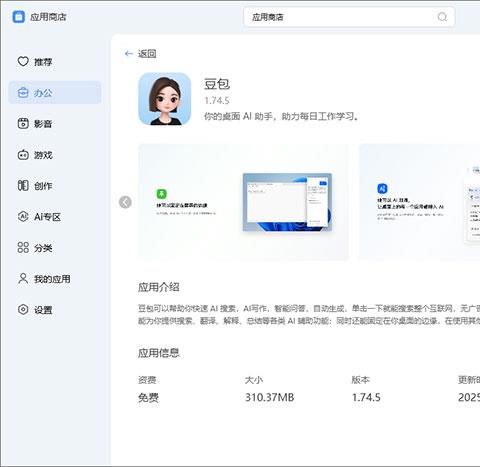Go back via the 返回 link

tap(147, 53)
